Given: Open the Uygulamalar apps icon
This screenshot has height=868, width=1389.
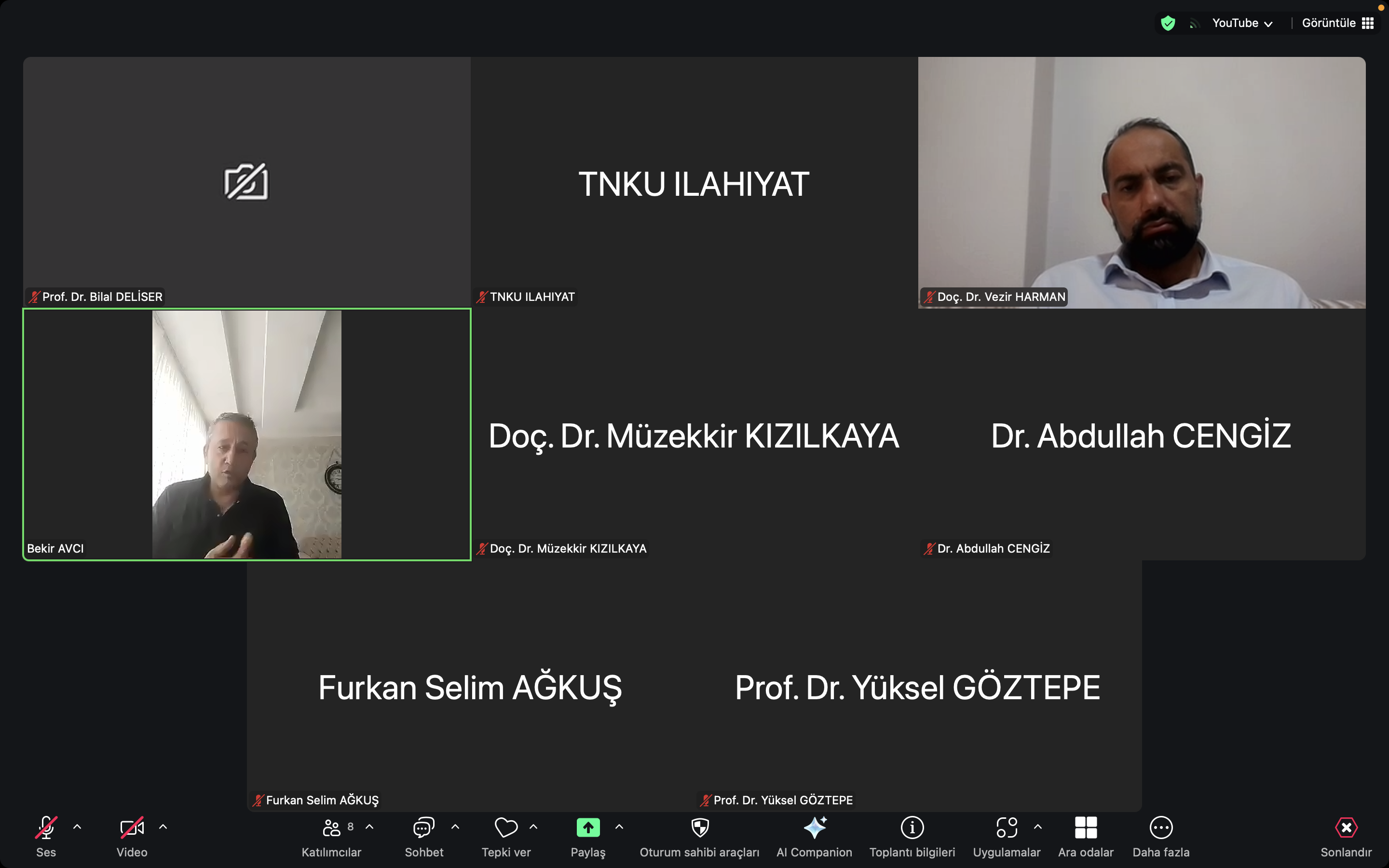Looking at the screenshot, I should pos(1006,828).
